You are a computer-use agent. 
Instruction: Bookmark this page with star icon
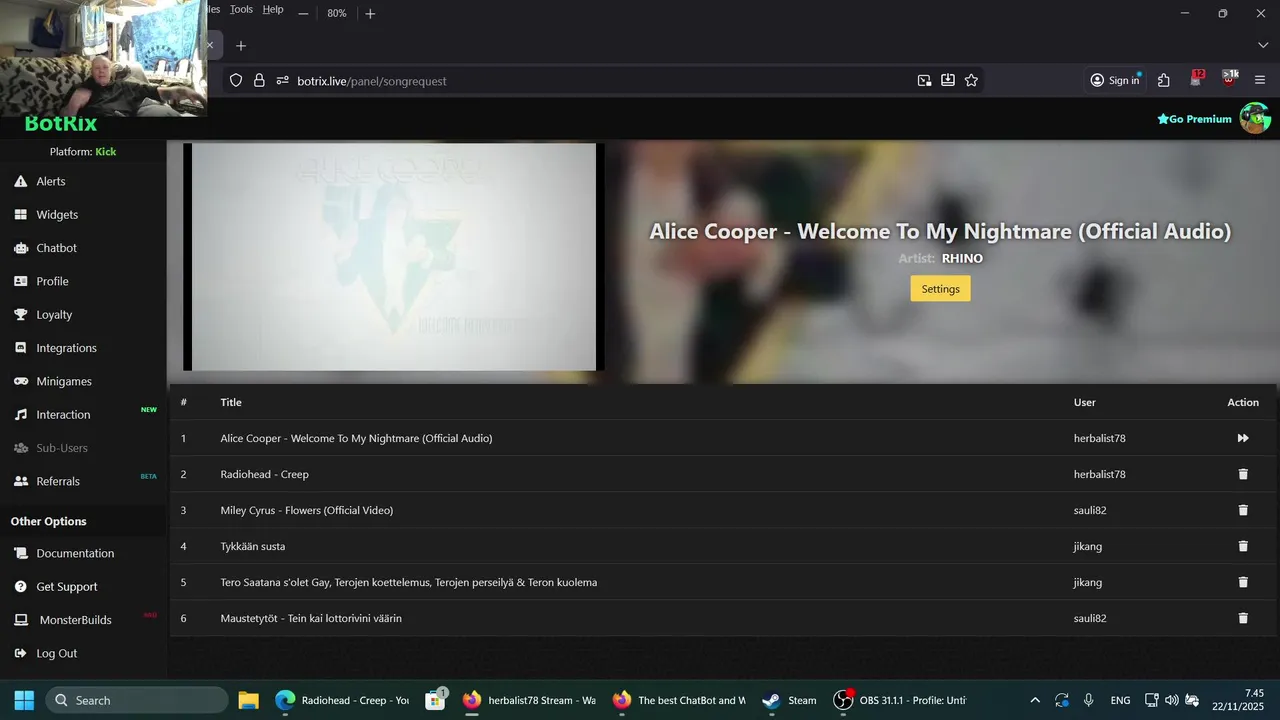click(971, 81)
